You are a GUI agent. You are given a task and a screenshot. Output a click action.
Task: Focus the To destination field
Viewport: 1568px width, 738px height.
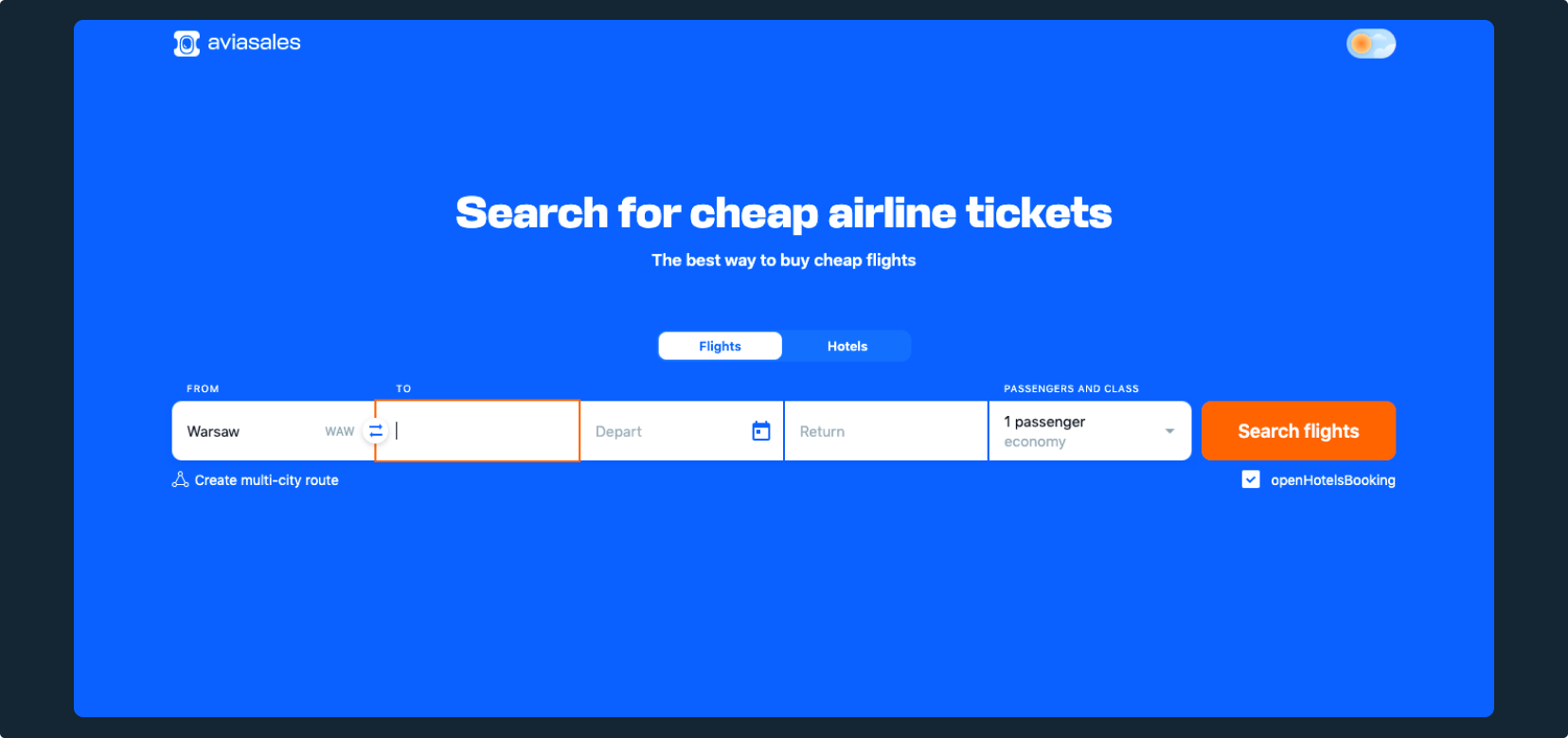(483, 431)
